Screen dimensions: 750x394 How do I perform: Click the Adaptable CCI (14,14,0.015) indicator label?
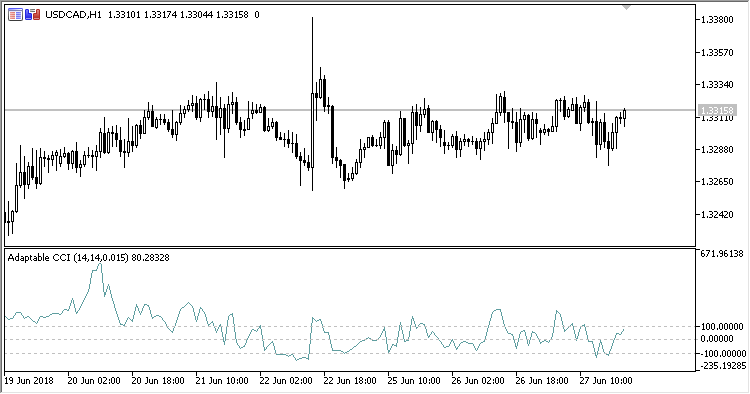pos(67,258)
